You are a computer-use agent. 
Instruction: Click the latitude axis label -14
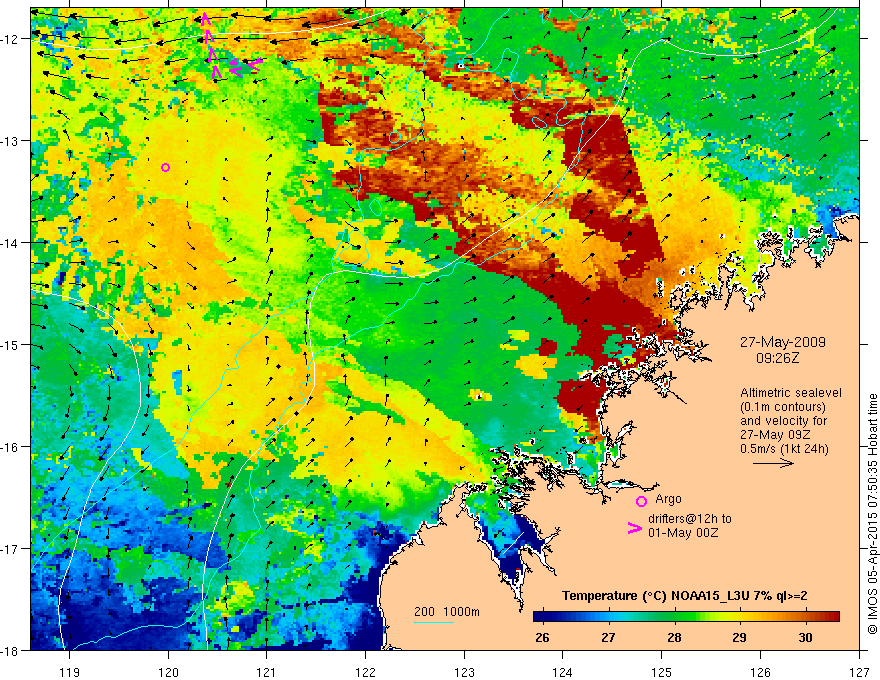pyautogui.click(x=10, y=243)
